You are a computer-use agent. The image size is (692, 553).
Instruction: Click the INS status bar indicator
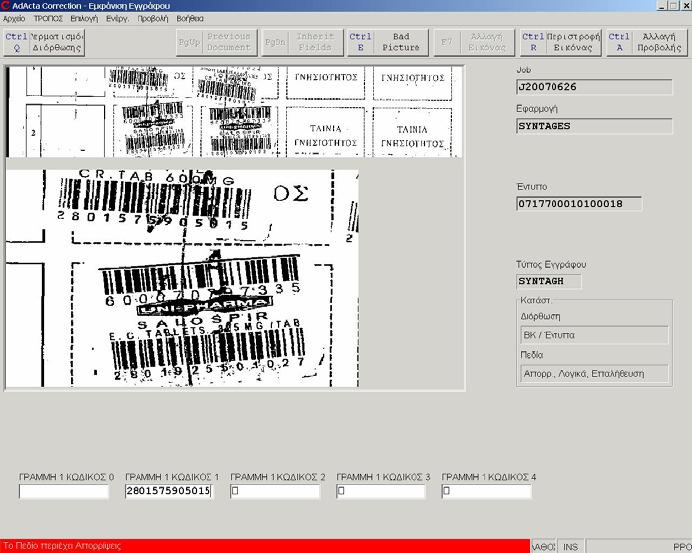pyautogui.click(x=570, y=547)
